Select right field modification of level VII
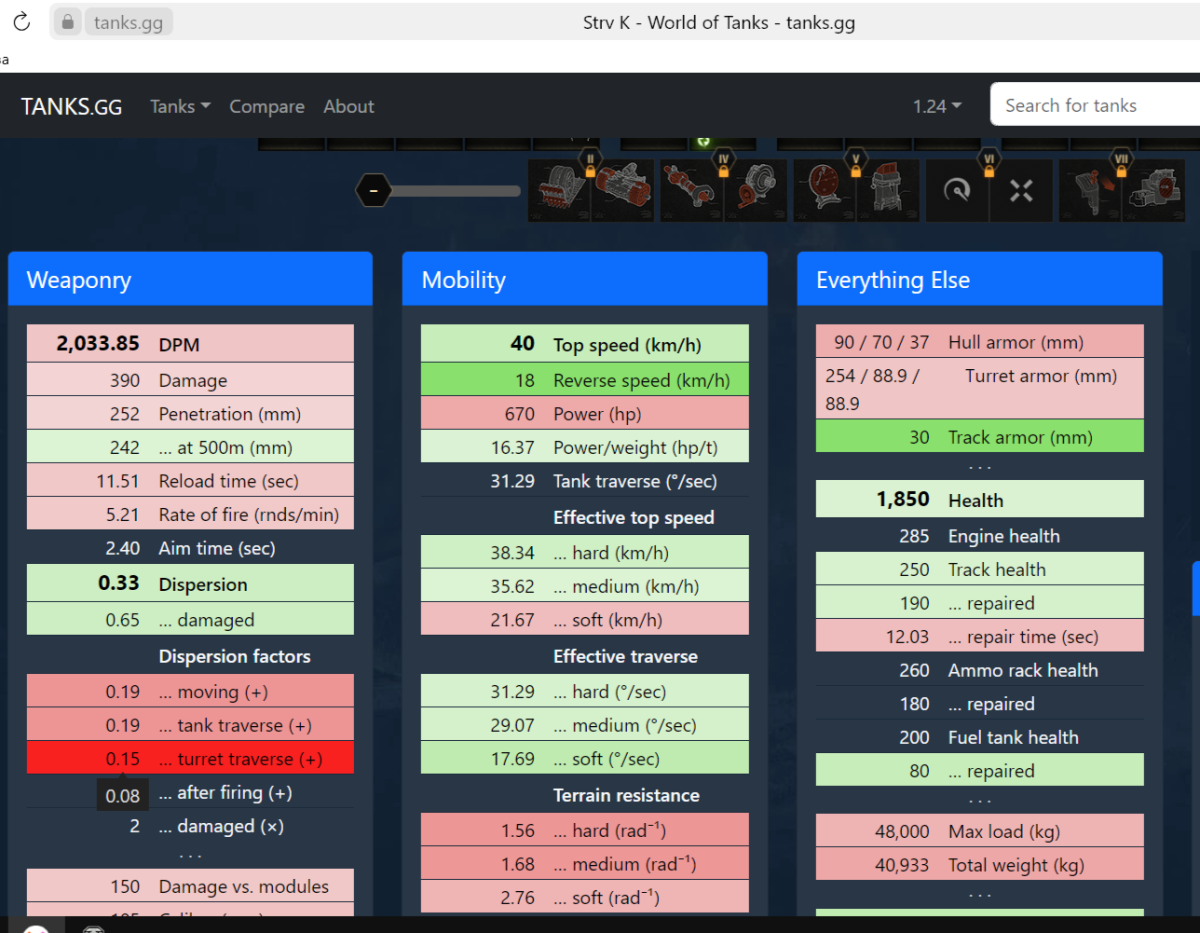 (x=1155, y=191)
